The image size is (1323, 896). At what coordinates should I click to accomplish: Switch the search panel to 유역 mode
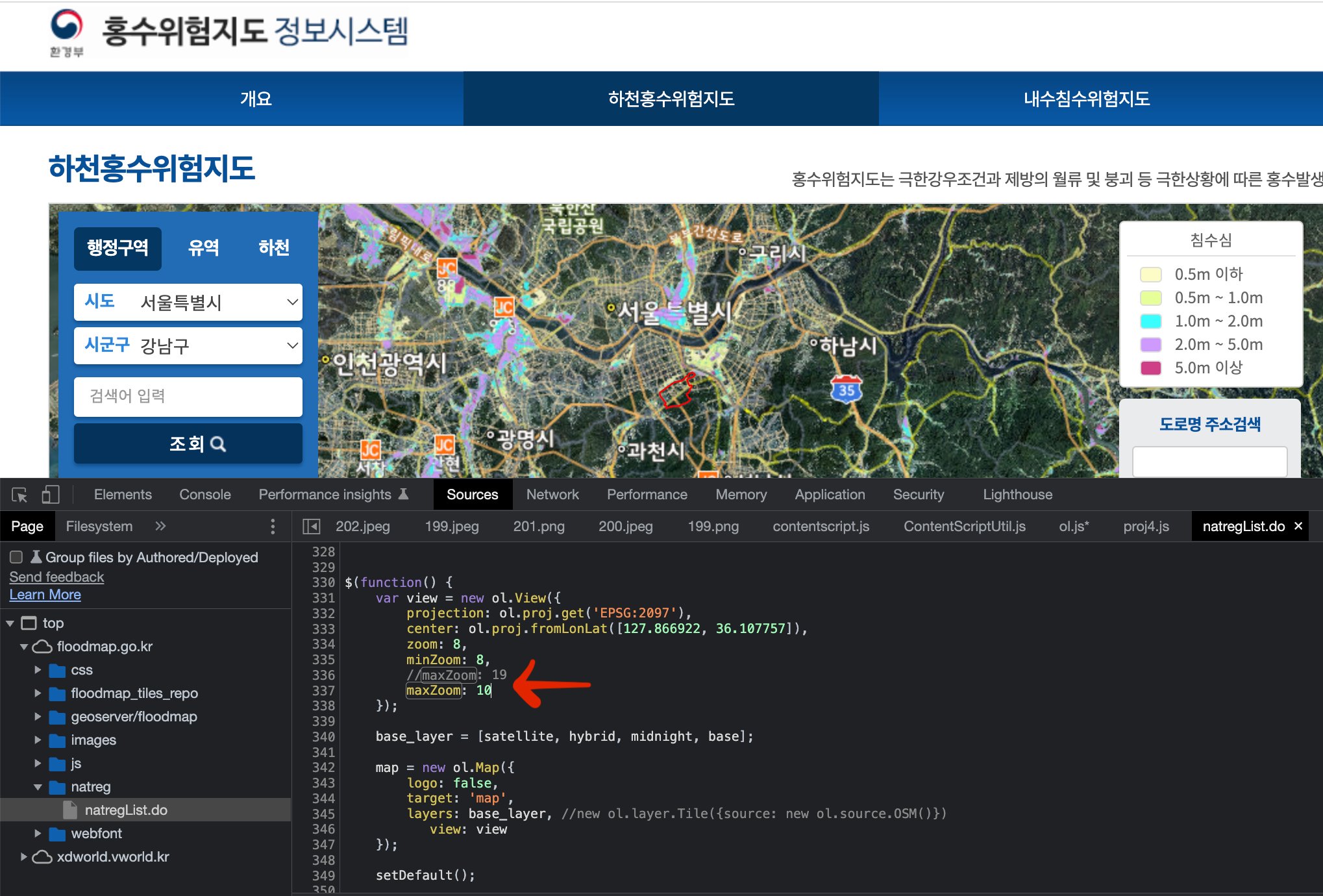[x=203, y=247]
